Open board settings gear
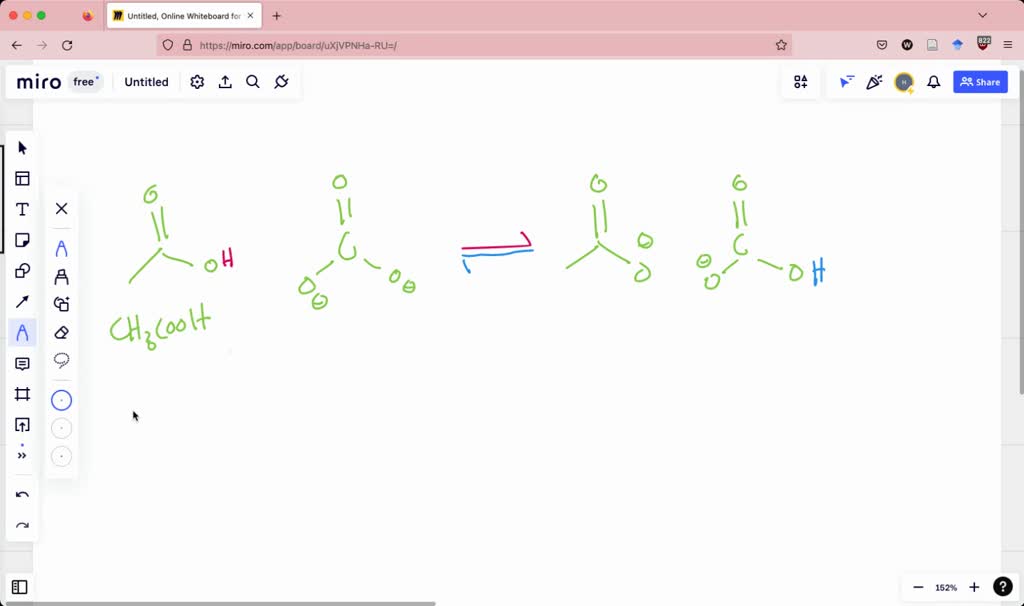 [x=197, y=82]
